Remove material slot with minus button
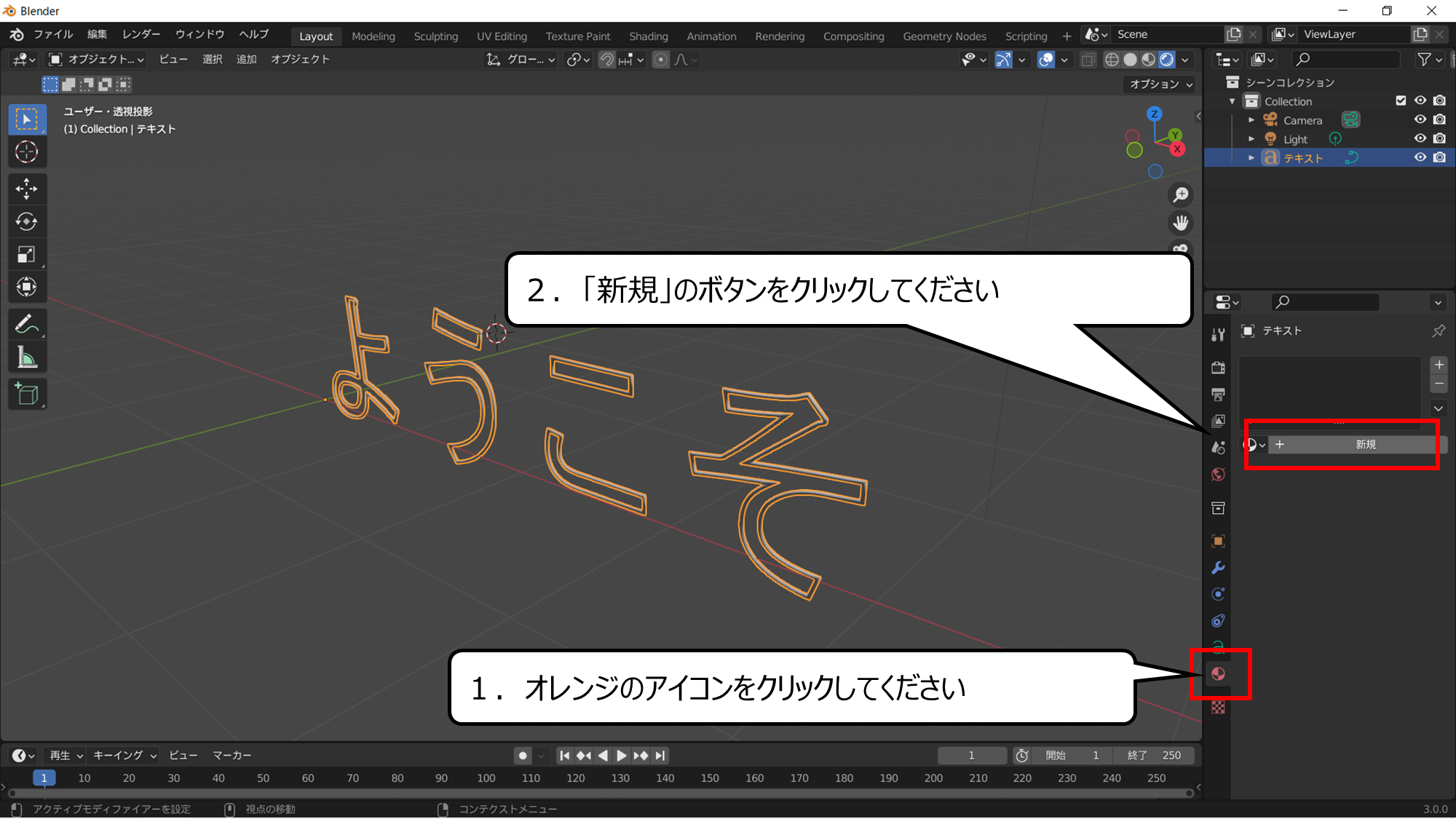Screen dimensions: 1456x819 pos(1439,384)
